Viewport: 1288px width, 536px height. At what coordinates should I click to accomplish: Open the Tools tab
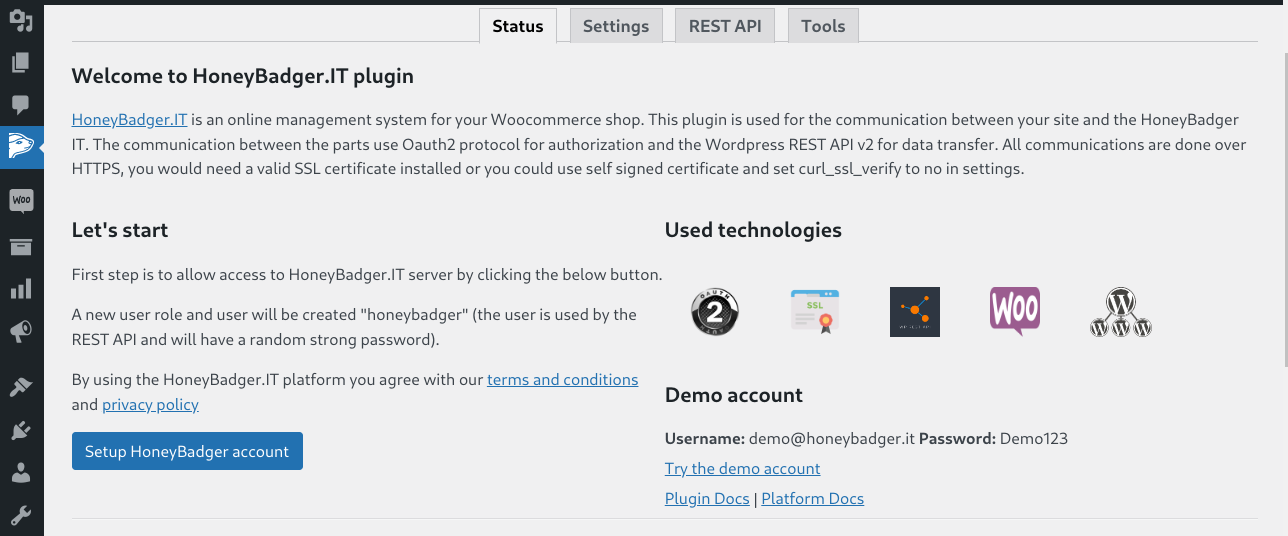click(x=823, y=26)
